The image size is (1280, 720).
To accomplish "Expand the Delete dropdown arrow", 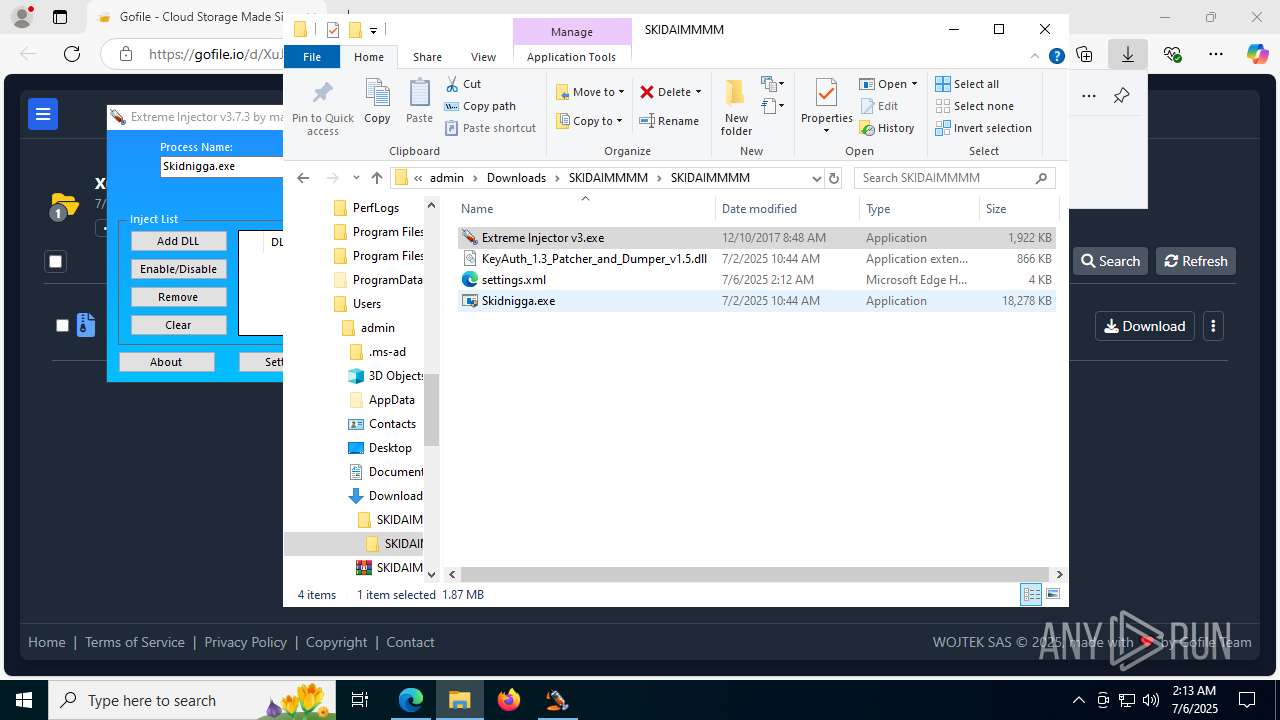I will coord(698,92).
